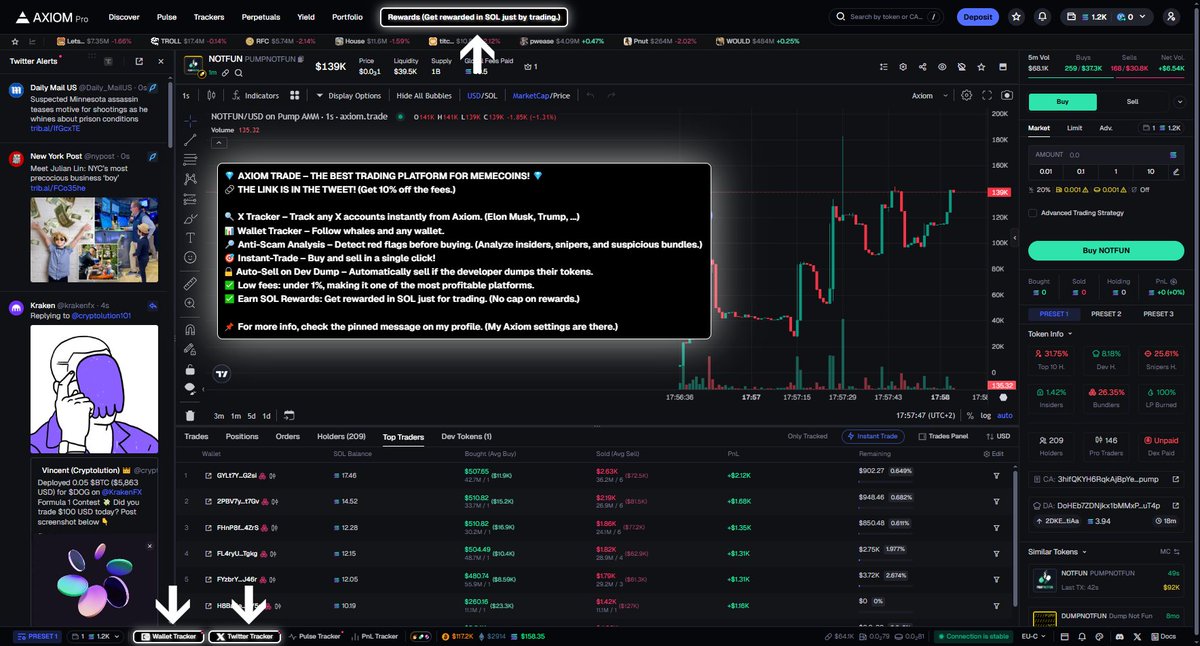Select the PRESET 2 tab
This screenshot has height=646, width=1200.
tap(1105, 314)
